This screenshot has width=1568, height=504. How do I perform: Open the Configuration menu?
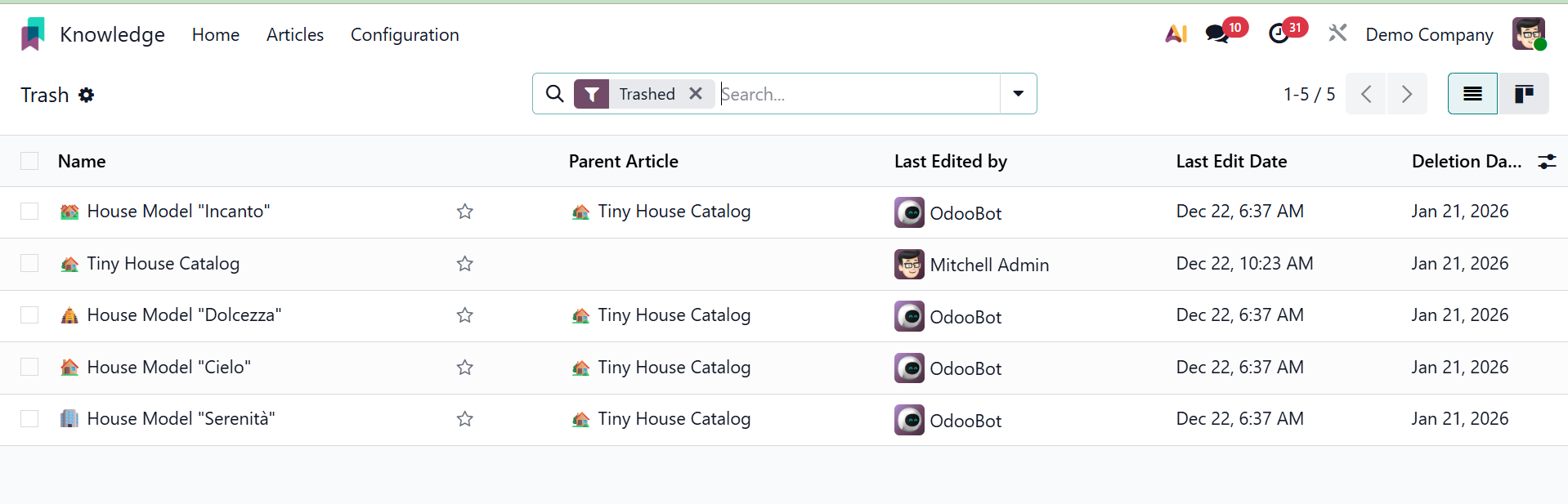[405, 34]
